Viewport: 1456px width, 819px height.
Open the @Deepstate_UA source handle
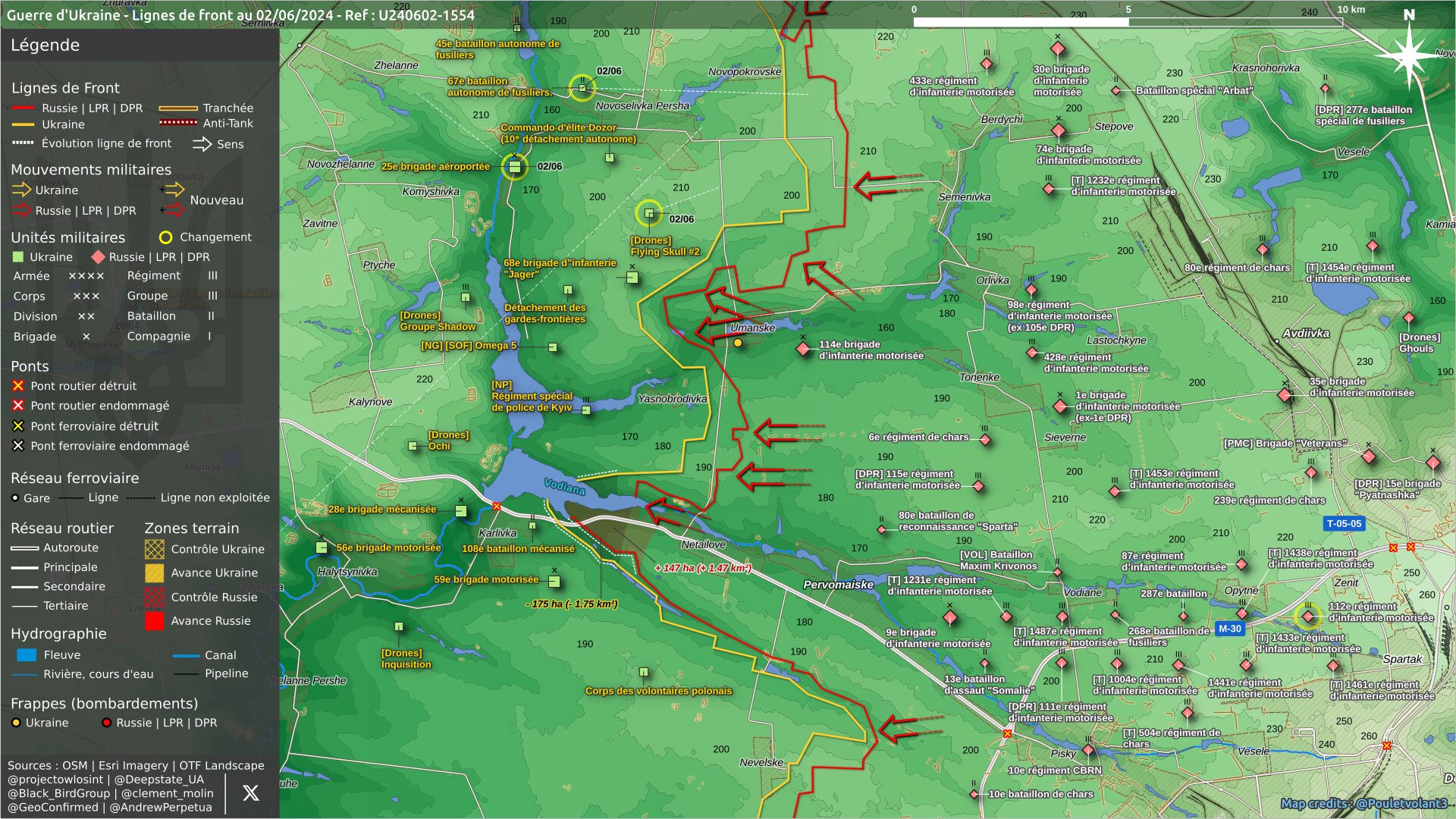coord(158,780)
